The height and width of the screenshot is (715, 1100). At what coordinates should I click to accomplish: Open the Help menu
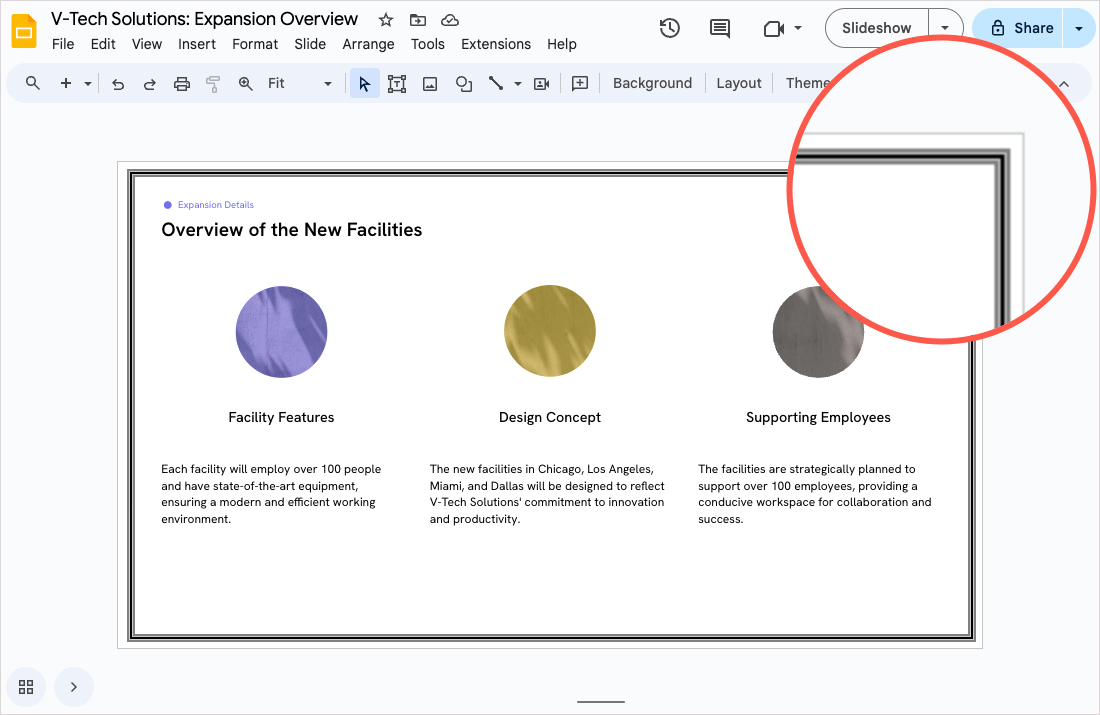point(561,44)
